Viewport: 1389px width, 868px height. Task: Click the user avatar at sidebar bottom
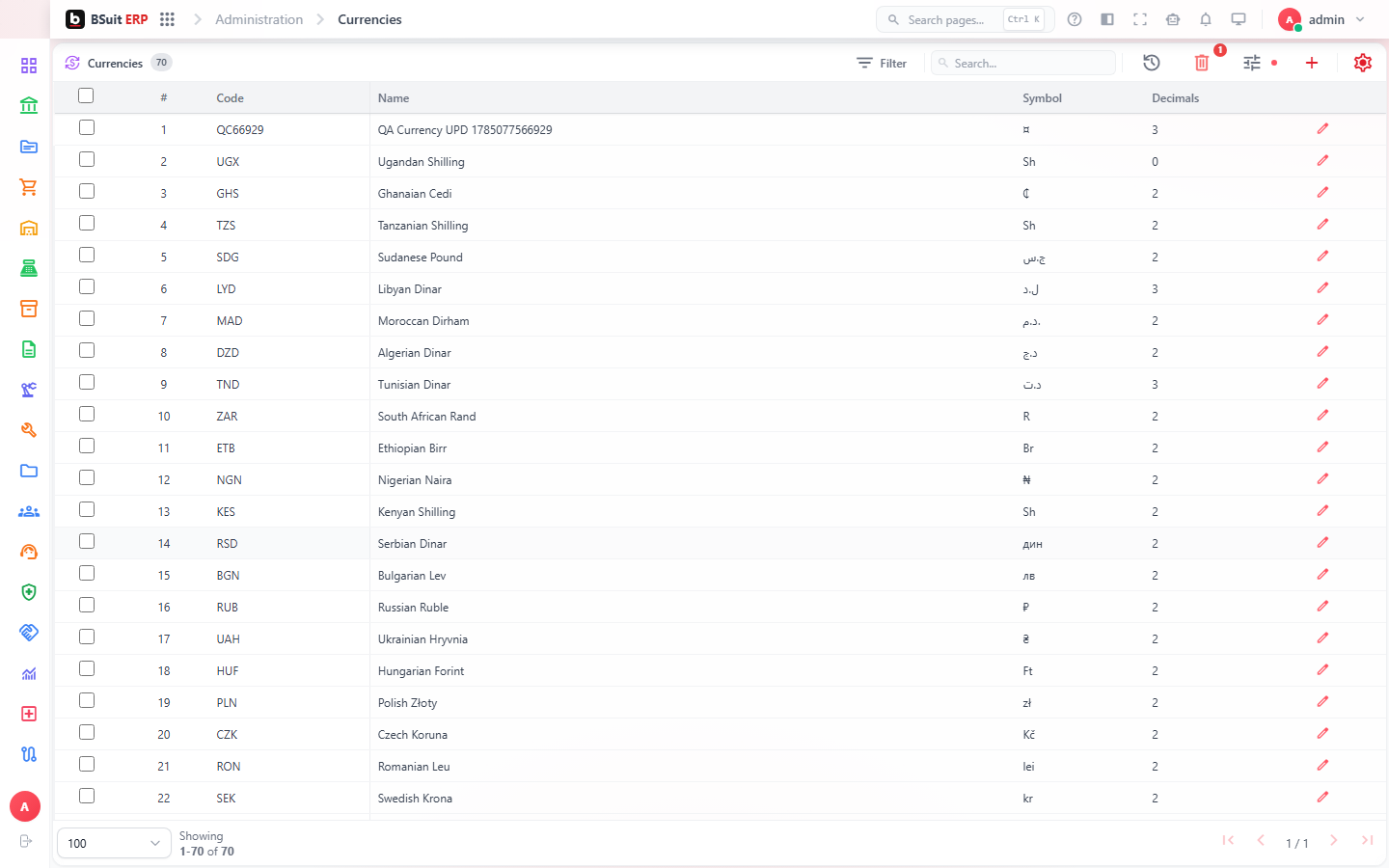click(25, 806)
